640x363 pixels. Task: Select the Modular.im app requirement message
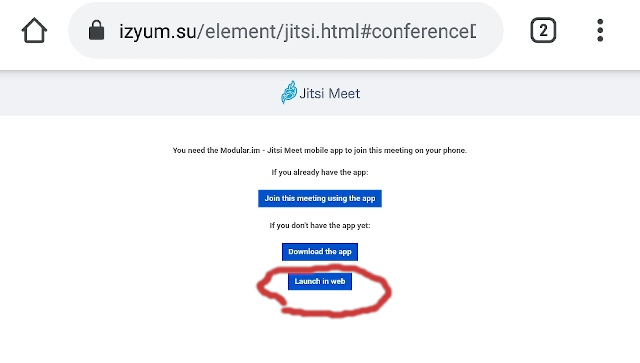(320, 150)
